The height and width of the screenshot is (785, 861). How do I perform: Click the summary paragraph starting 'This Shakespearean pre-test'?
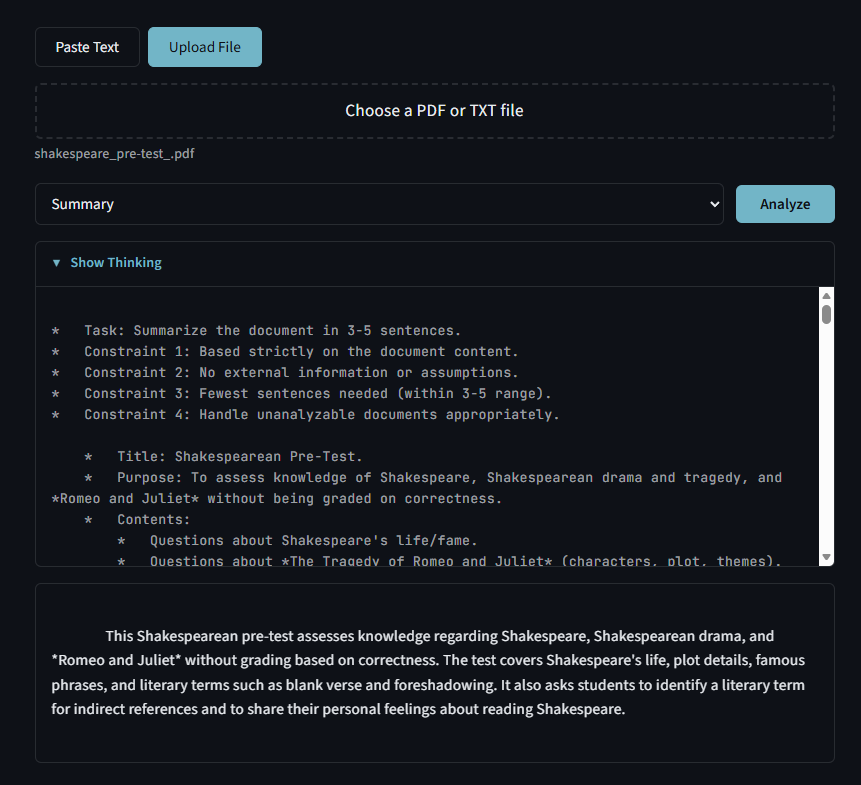[428, 672]
